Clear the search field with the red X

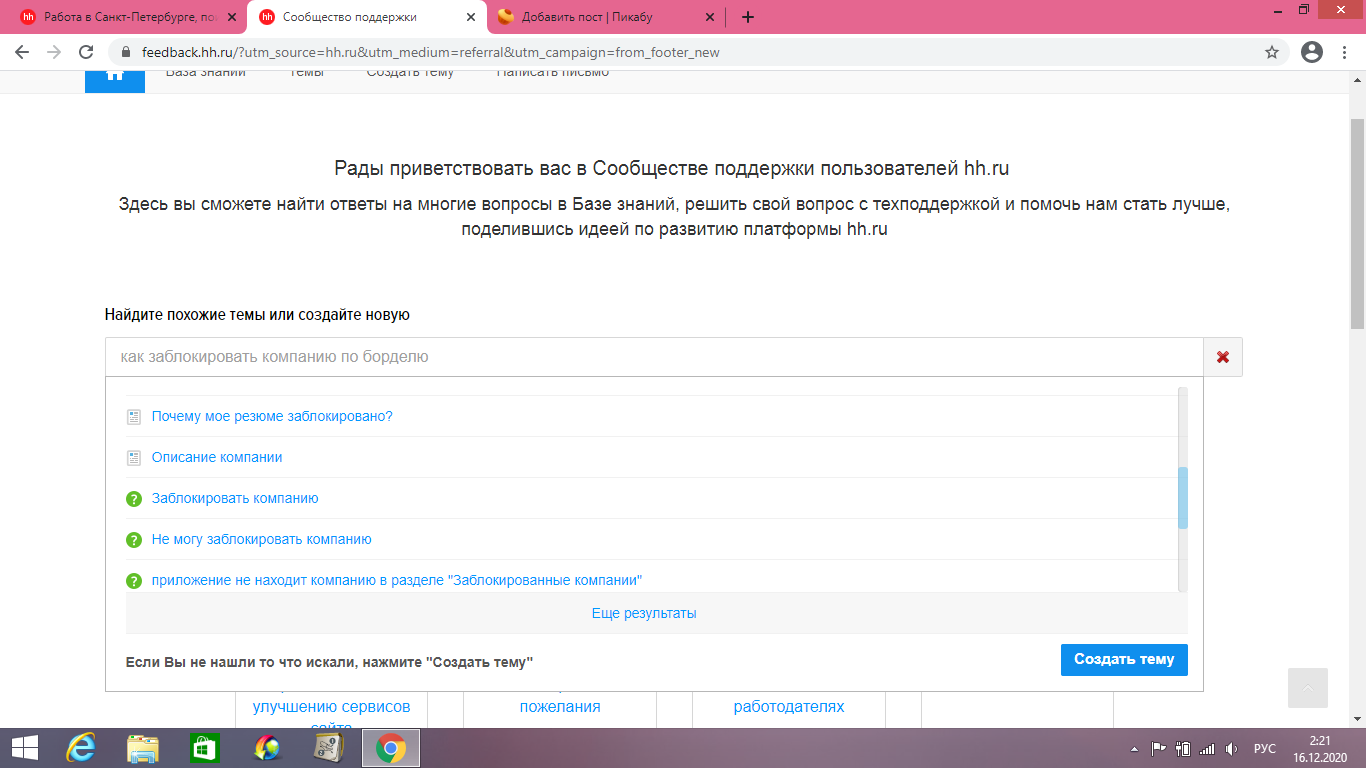coord(1222,357)
